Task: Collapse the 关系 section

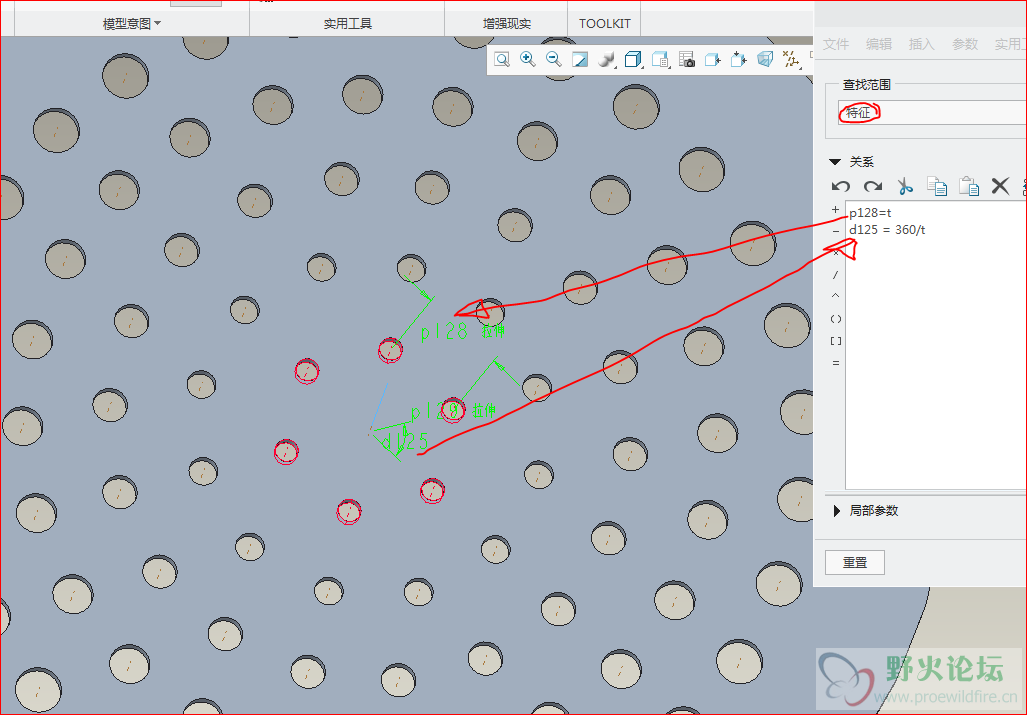Action: coord(834,162)
